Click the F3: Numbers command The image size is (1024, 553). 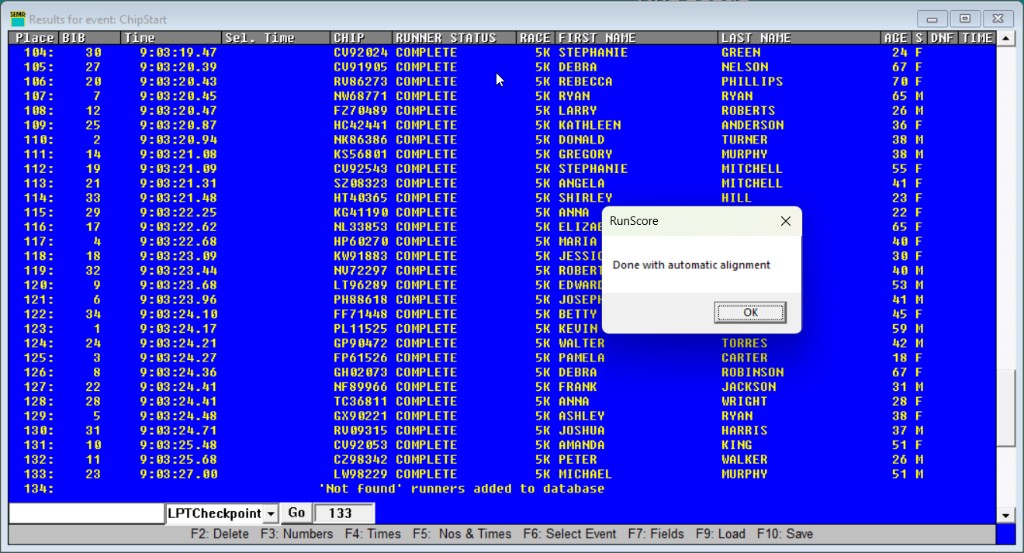[296, 534]
